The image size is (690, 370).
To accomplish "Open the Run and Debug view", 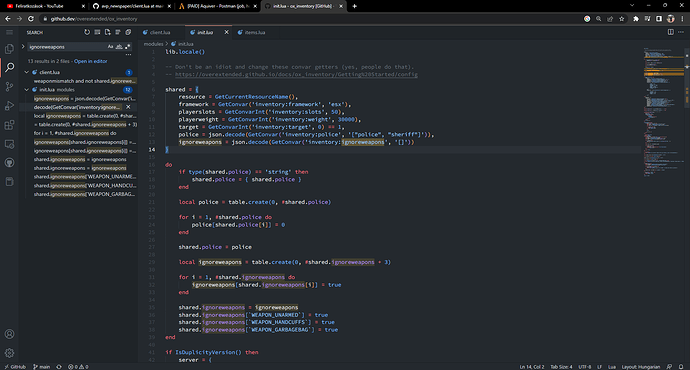I will [9, 106].
